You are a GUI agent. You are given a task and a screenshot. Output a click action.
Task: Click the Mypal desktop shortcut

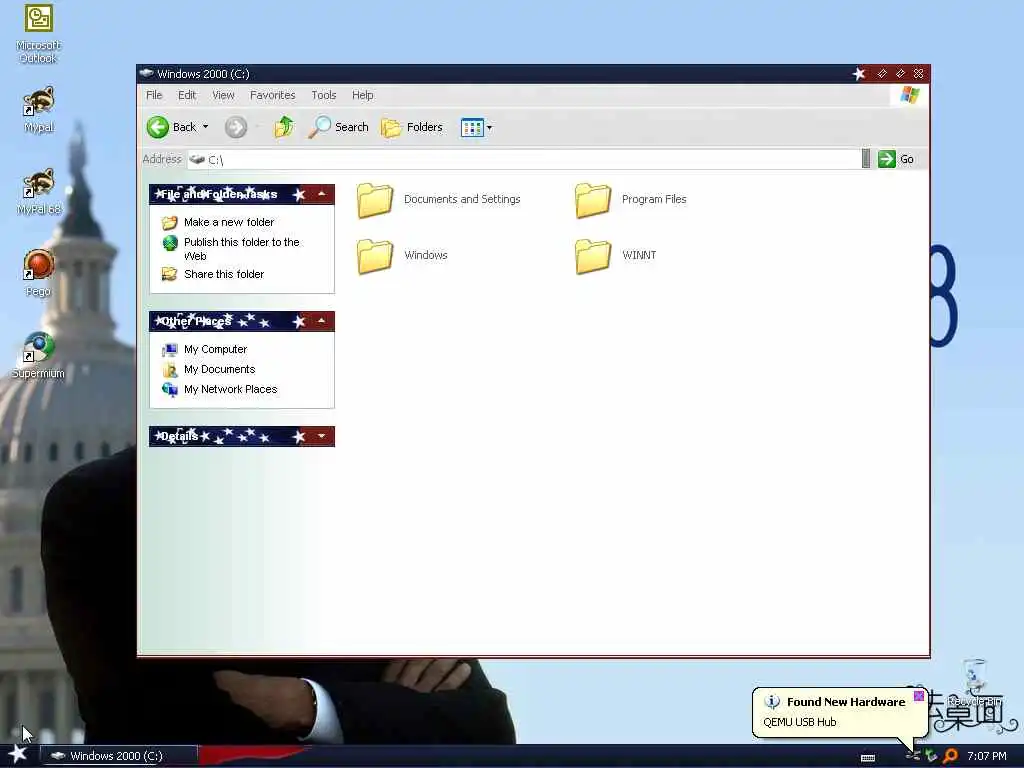39,109
